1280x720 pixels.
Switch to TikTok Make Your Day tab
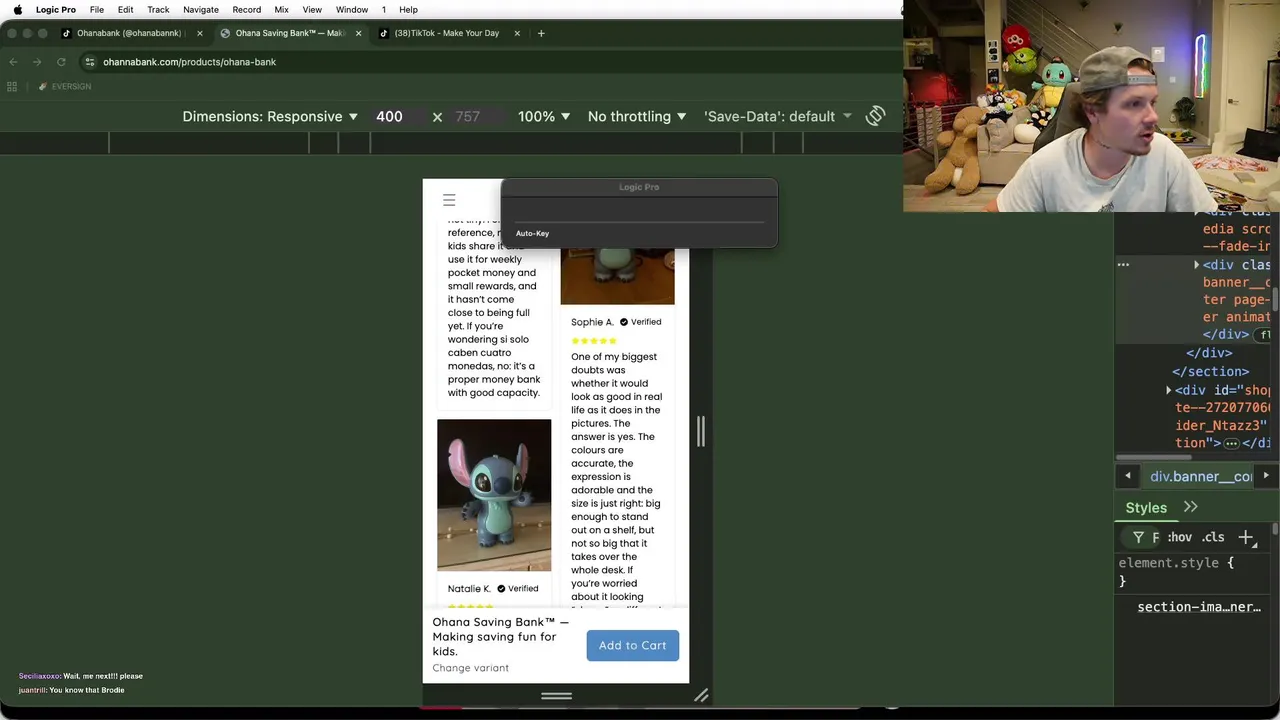(x=446, y=33)
